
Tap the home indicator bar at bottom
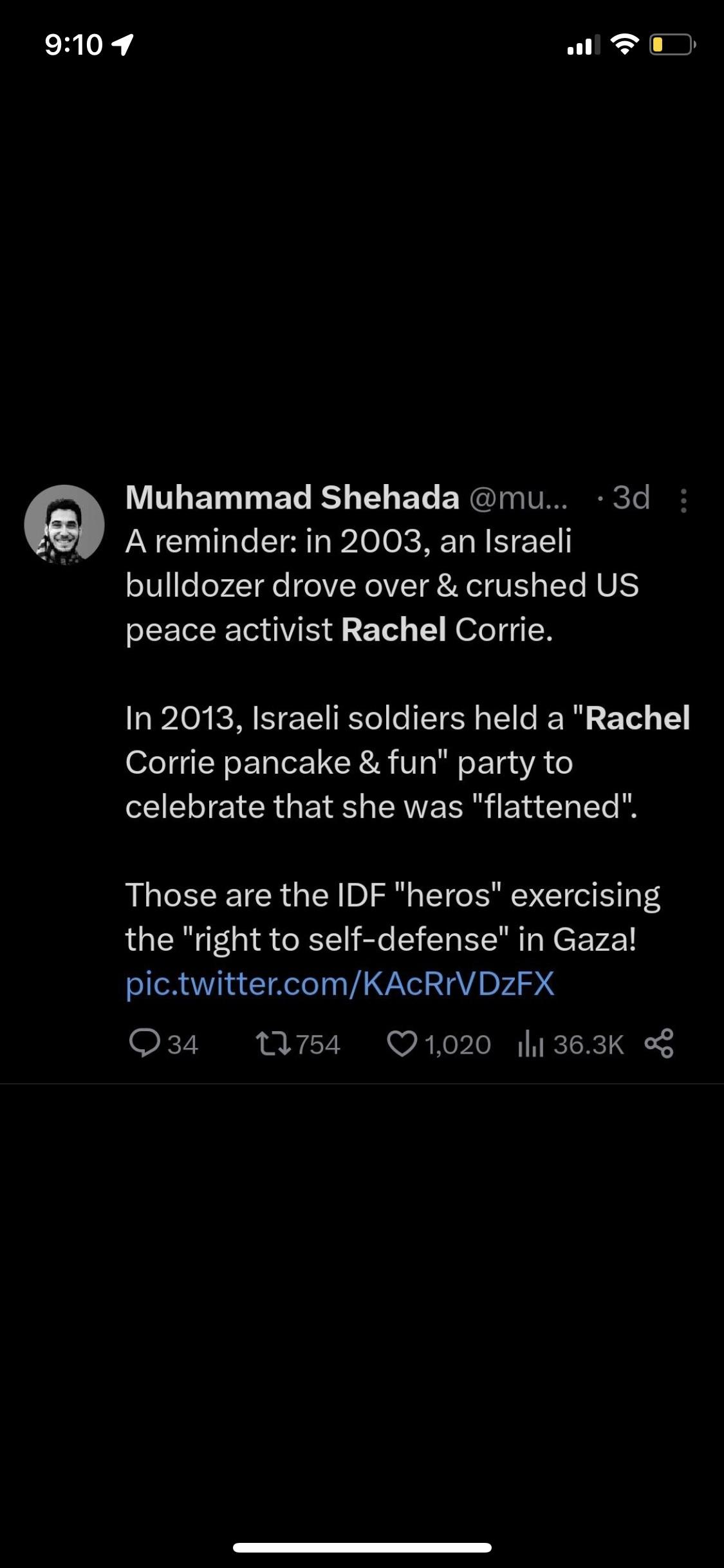362,1547
